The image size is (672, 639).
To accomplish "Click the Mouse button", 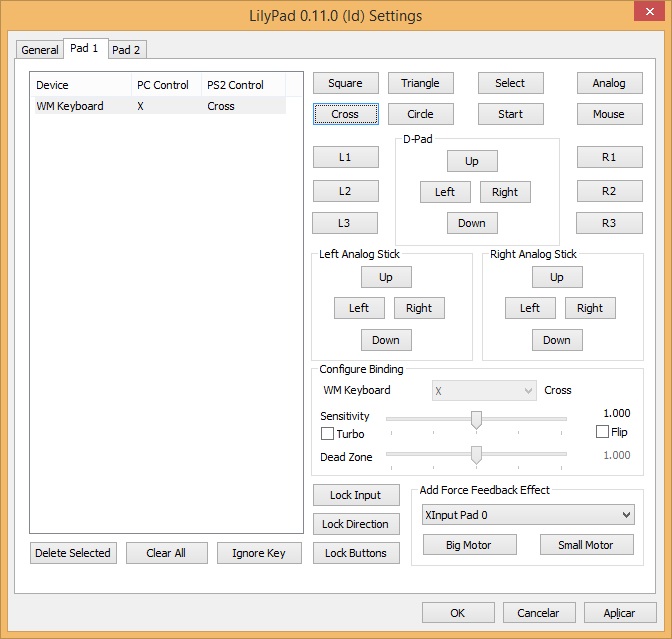I will [x=609, y=114].
